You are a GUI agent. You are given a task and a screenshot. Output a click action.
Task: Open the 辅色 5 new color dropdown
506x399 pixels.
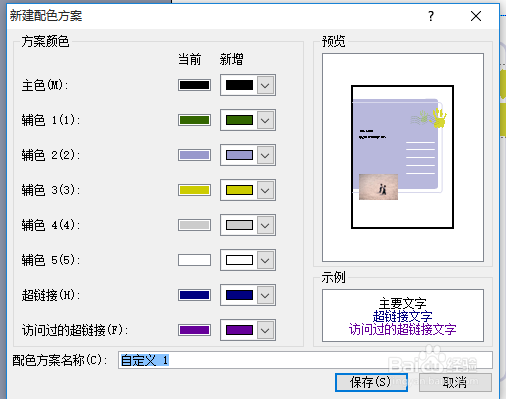(265, 260)
